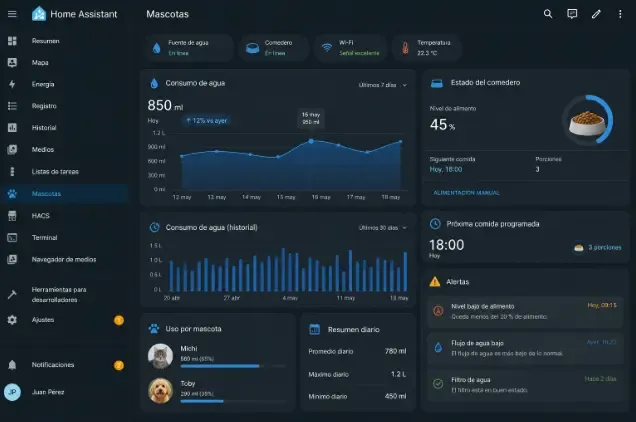
Task: Click the 16 may data point on chart
Action: (311, 141)
